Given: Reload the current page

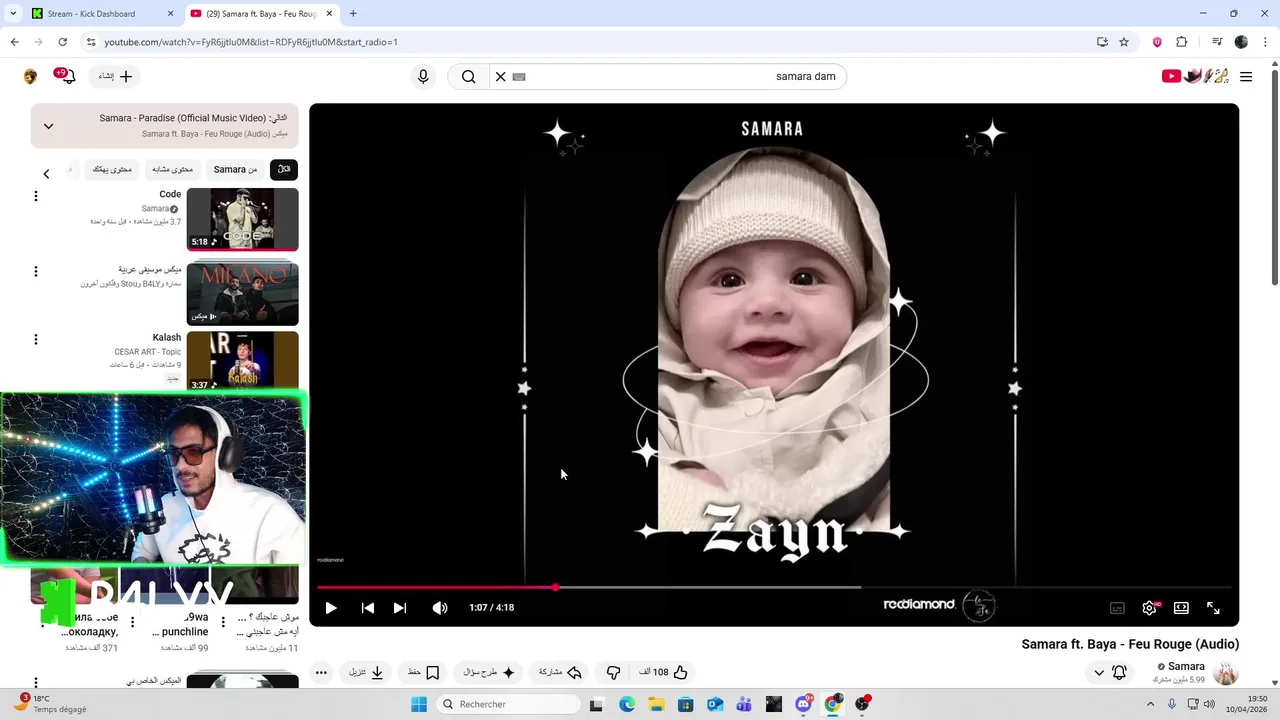Looking at the screenshot, I should [62, 42].
